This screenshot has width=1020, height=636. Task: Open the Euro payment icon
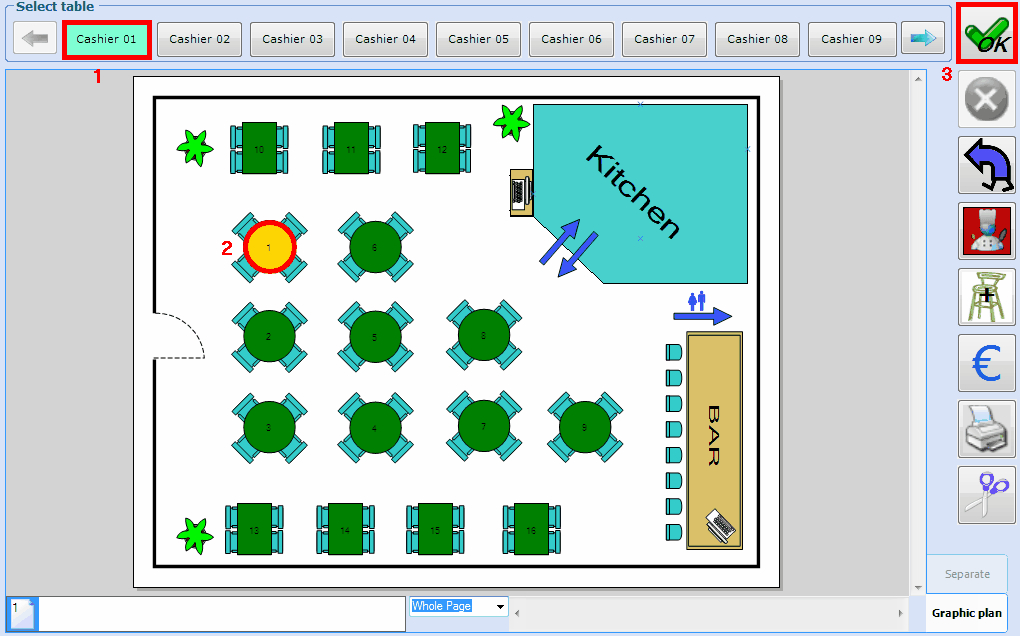(x=986, y=363)
